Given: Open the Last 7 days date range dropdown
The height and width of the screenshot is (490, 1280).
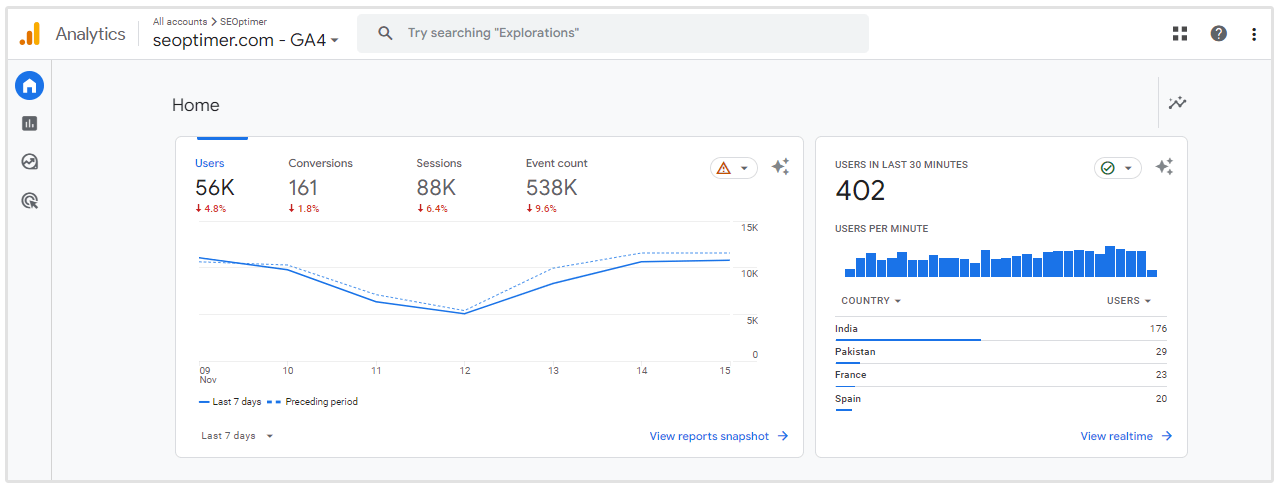Looking at the screenshot, I should click(237, 436).
